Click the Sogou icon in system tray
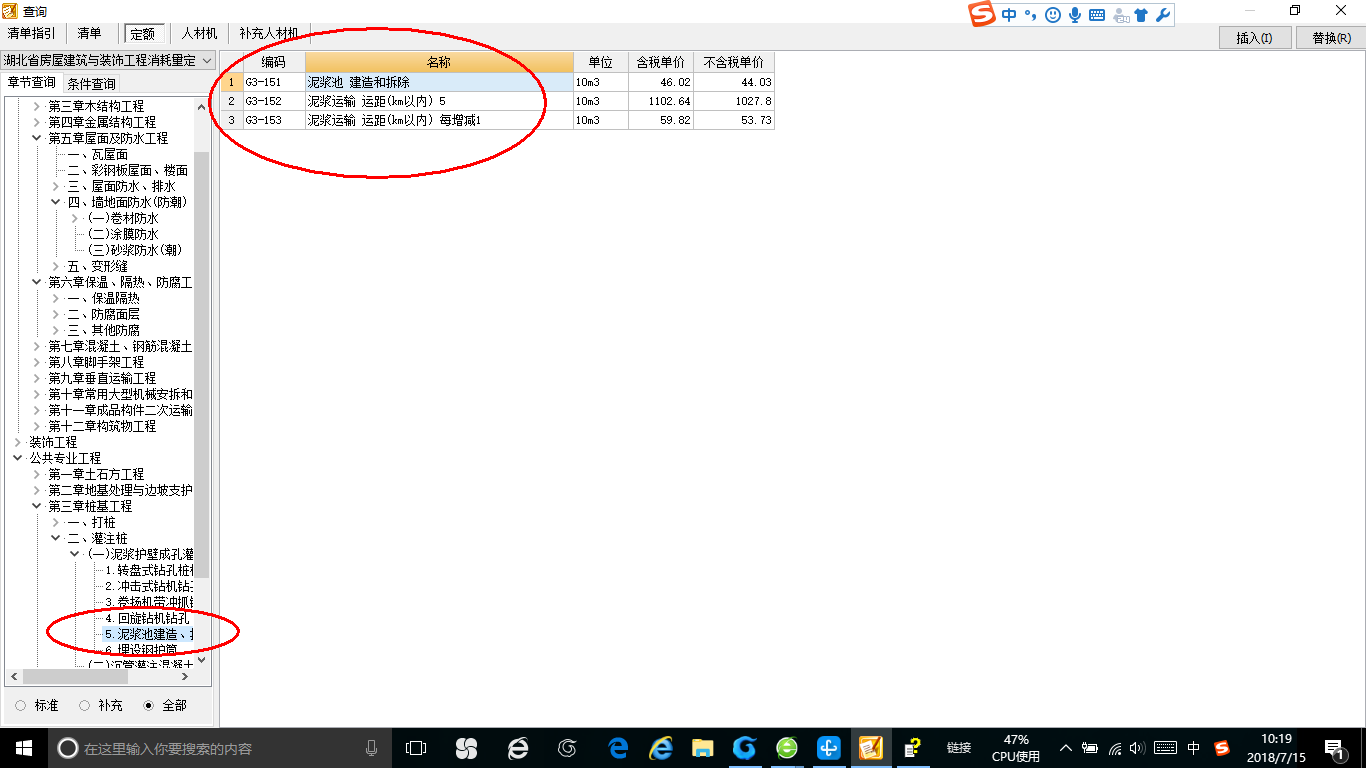 coord(1222,748)
